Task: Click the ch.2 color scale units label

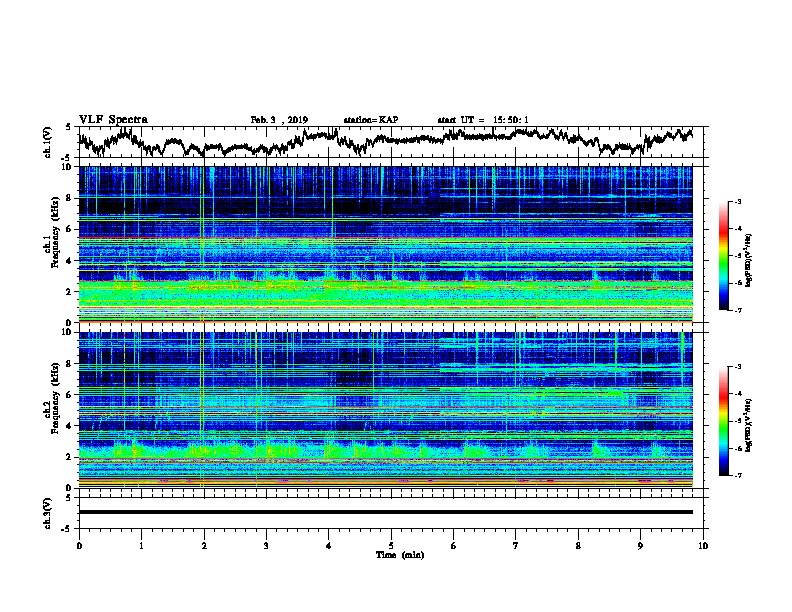Action: 749,425
